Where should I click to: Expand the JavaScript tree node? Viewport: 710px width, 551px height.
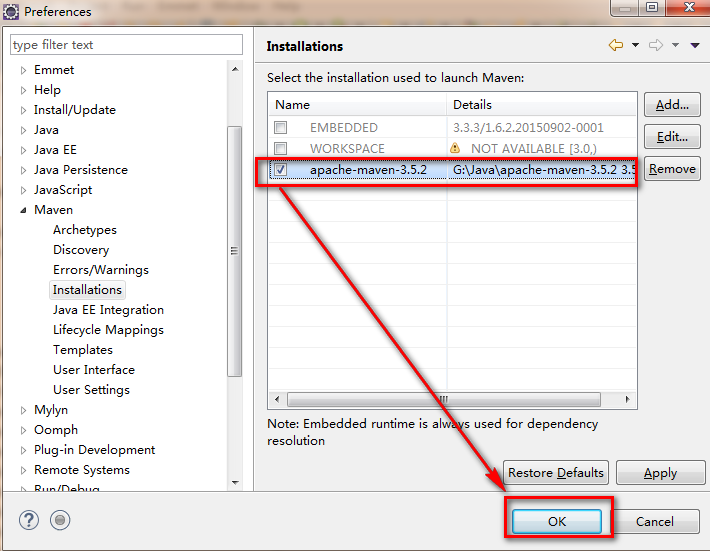pyautogui.click(x=24, y=190)
